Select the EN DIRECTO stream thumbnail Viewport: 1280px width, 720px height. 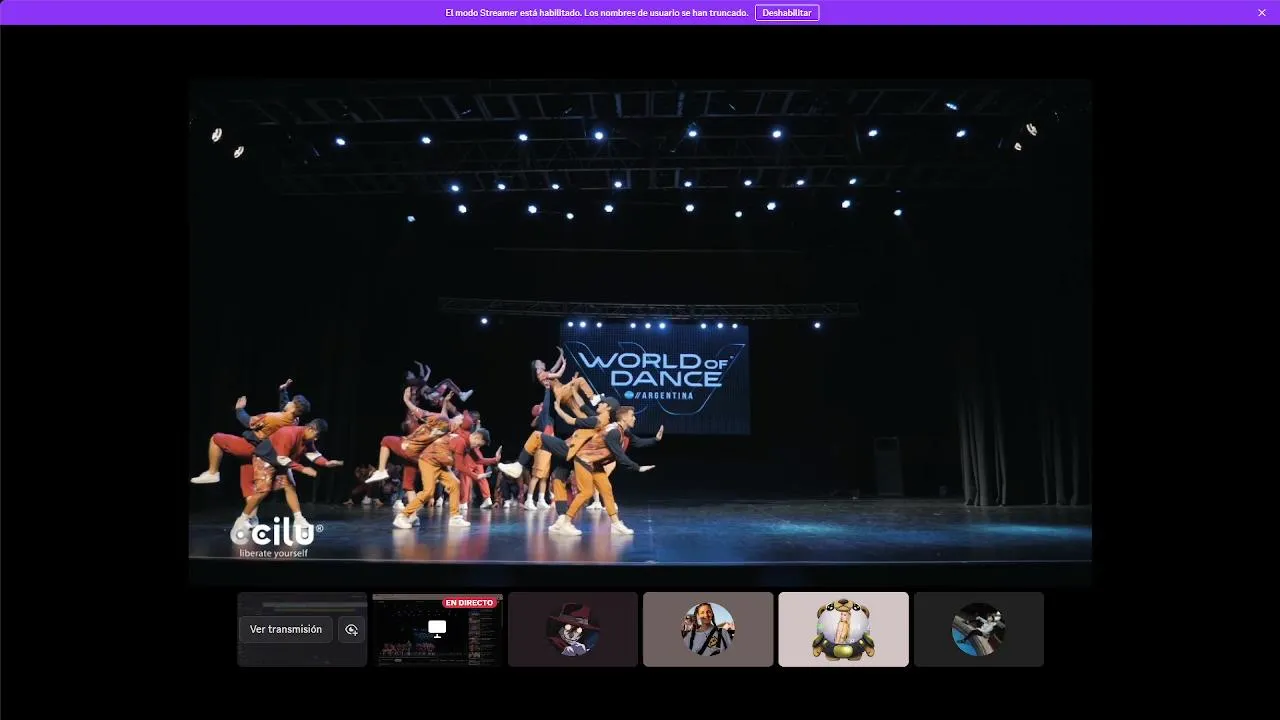coord(438,629)
